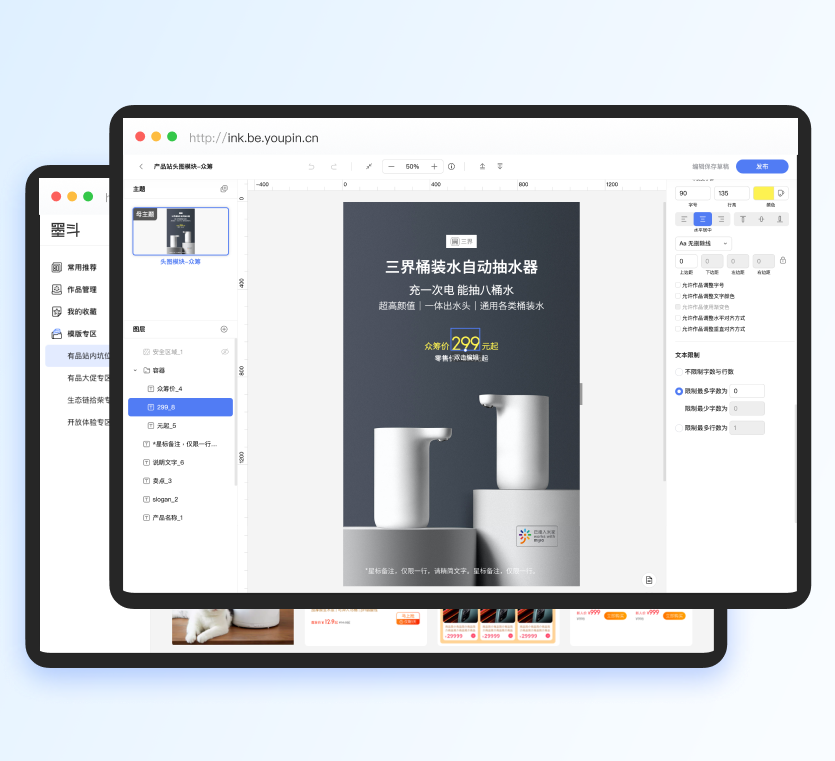Open 有品大促专区 in the 墨斗 window sidebar
Screen dimensions: 835x761
tap(88, 378)
